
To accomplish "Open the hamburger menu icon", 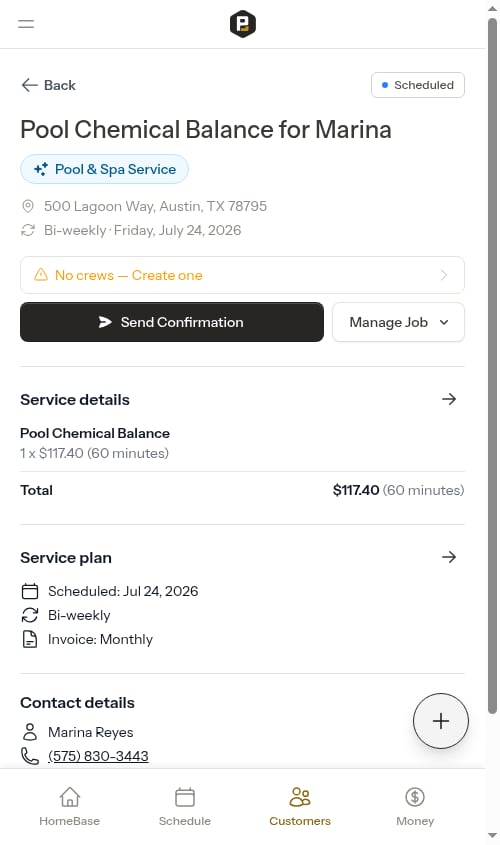I will 26,24.
